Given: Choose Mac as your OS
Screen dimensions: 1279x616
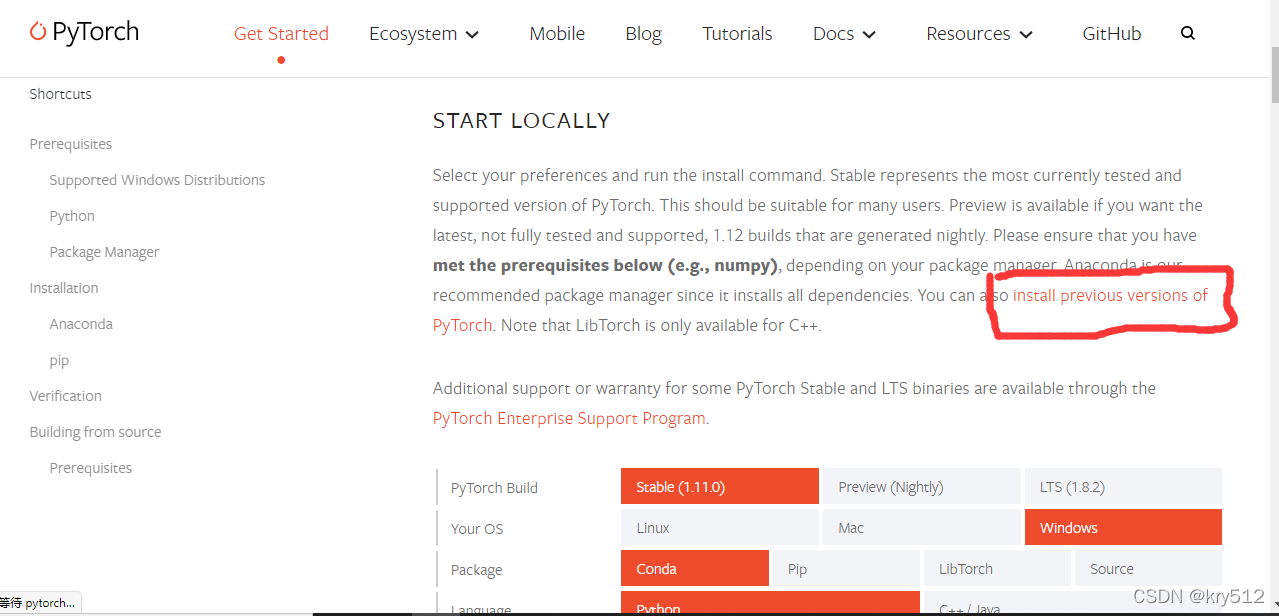Looking at the screenshot, I should coord(922,528).
